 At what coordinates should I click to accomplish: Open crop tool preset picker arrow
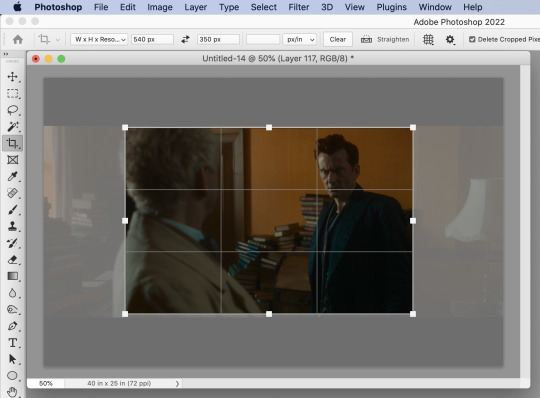coord(58,40)
